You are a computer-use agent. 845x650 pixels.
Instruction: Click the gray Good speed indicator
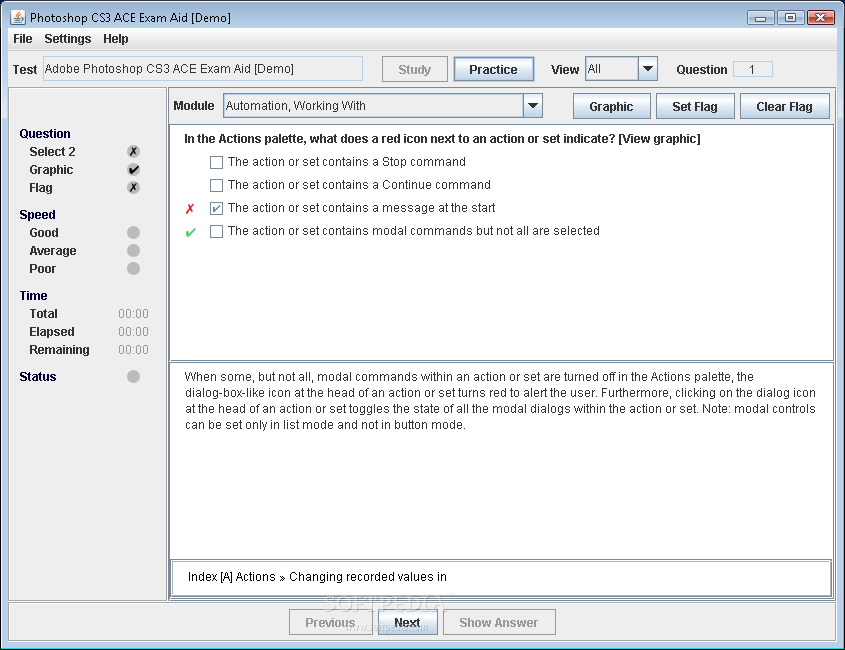tap(133, 232)
